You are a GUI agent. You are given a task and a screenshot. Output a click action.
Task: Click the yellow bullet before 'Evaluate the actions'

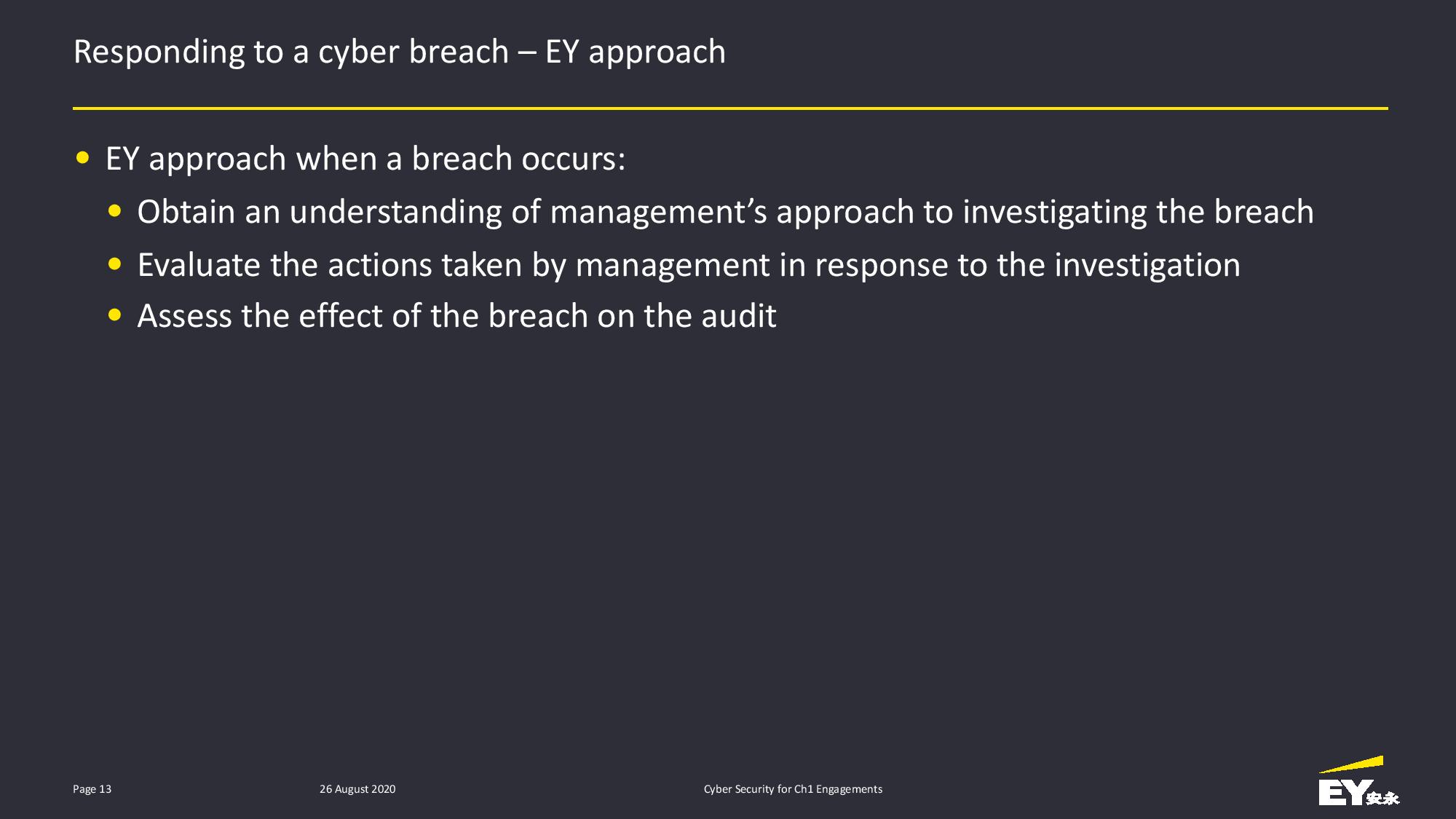click(115, 264)
